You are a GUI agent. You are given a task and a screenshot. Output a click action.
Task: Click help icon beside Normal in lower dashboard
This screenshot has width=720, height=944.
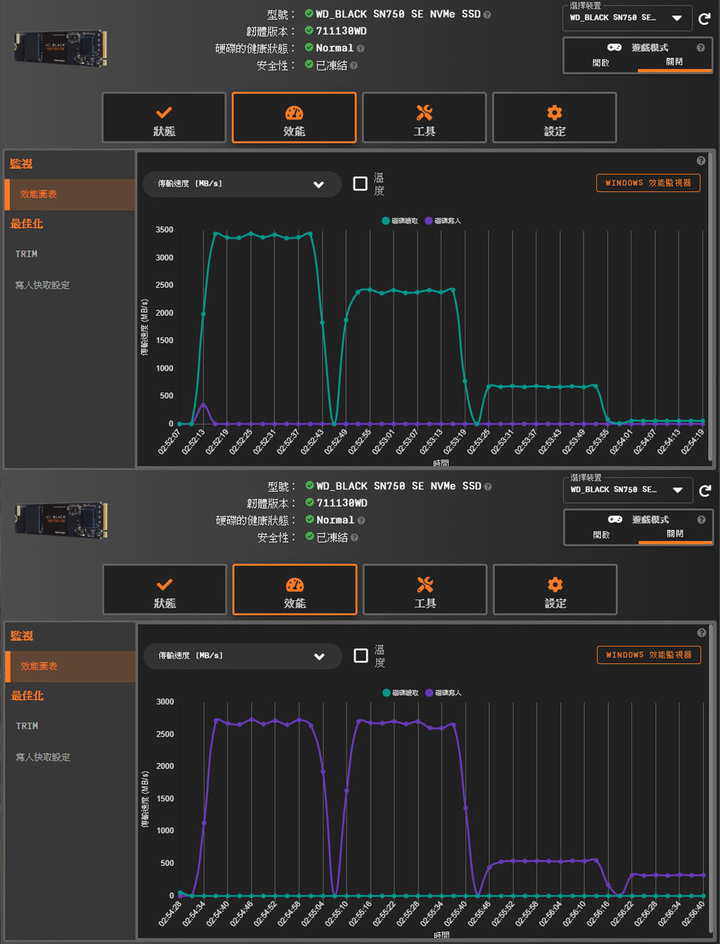click(361, 520)
